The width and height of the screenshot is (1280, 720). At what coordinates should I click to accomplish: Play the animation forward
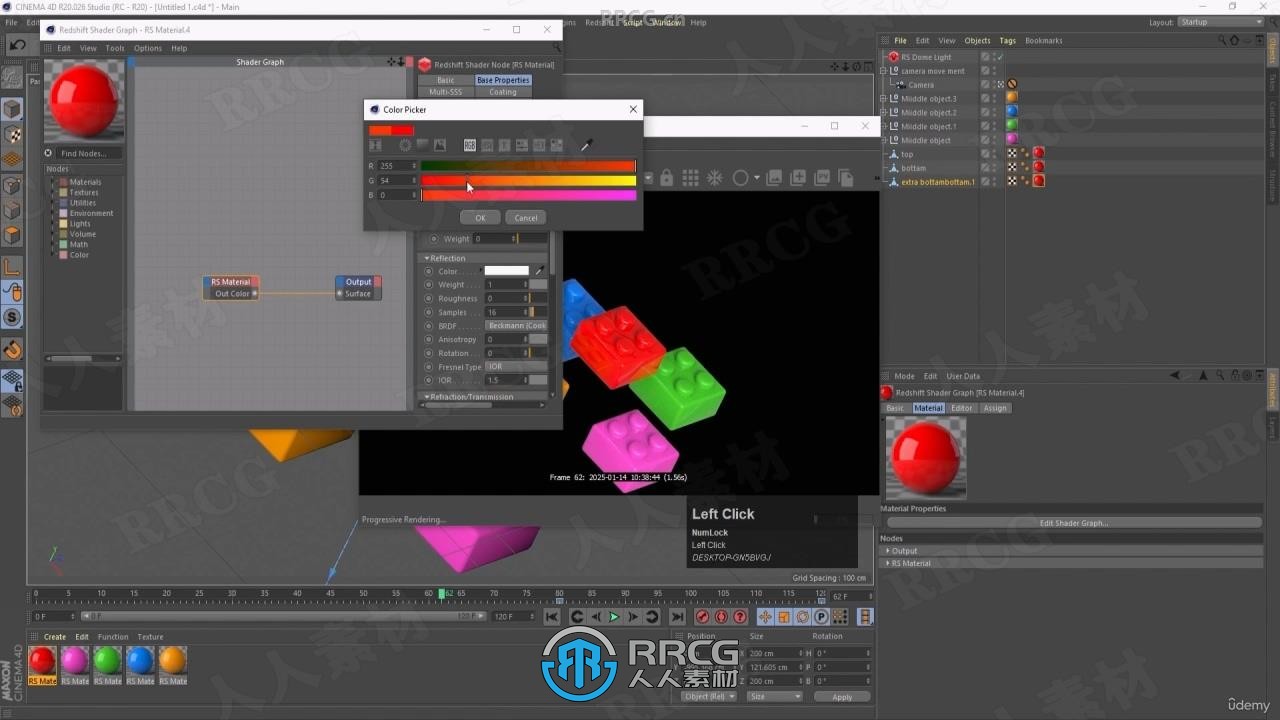pos(614,617)
